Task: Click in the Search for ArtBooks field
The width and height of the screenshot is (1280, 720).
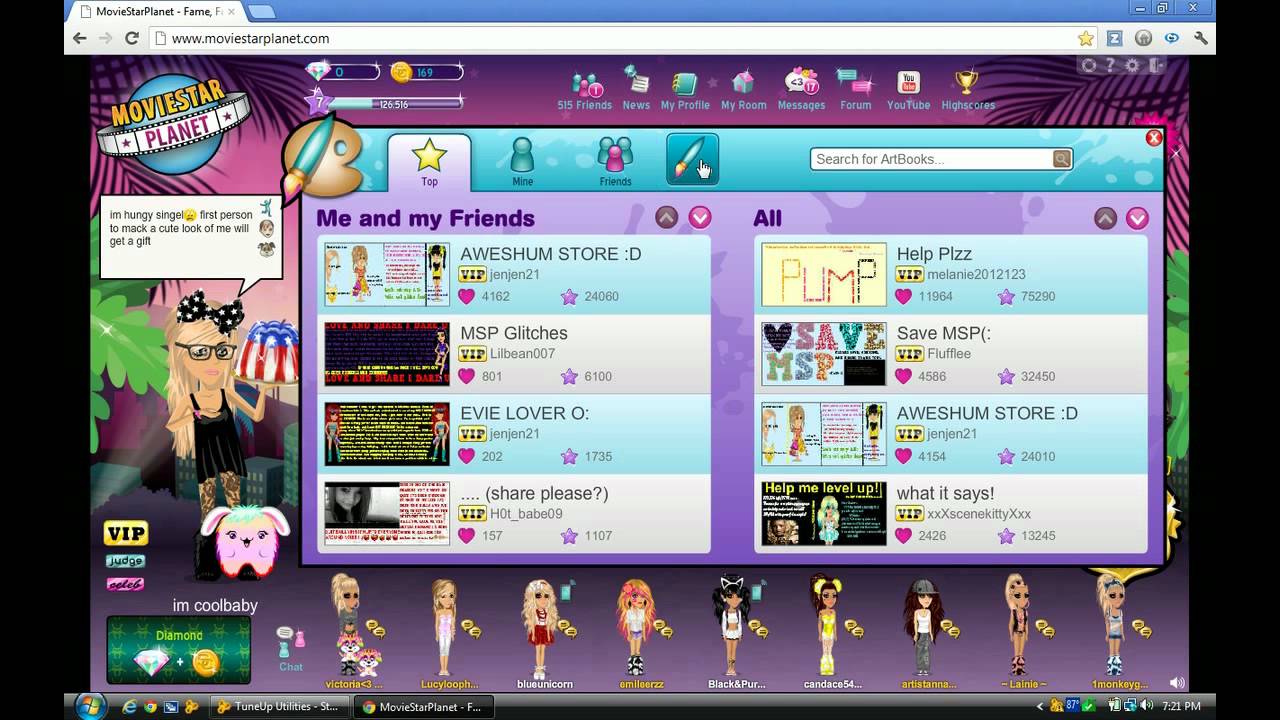Action: tap(932, 159)
